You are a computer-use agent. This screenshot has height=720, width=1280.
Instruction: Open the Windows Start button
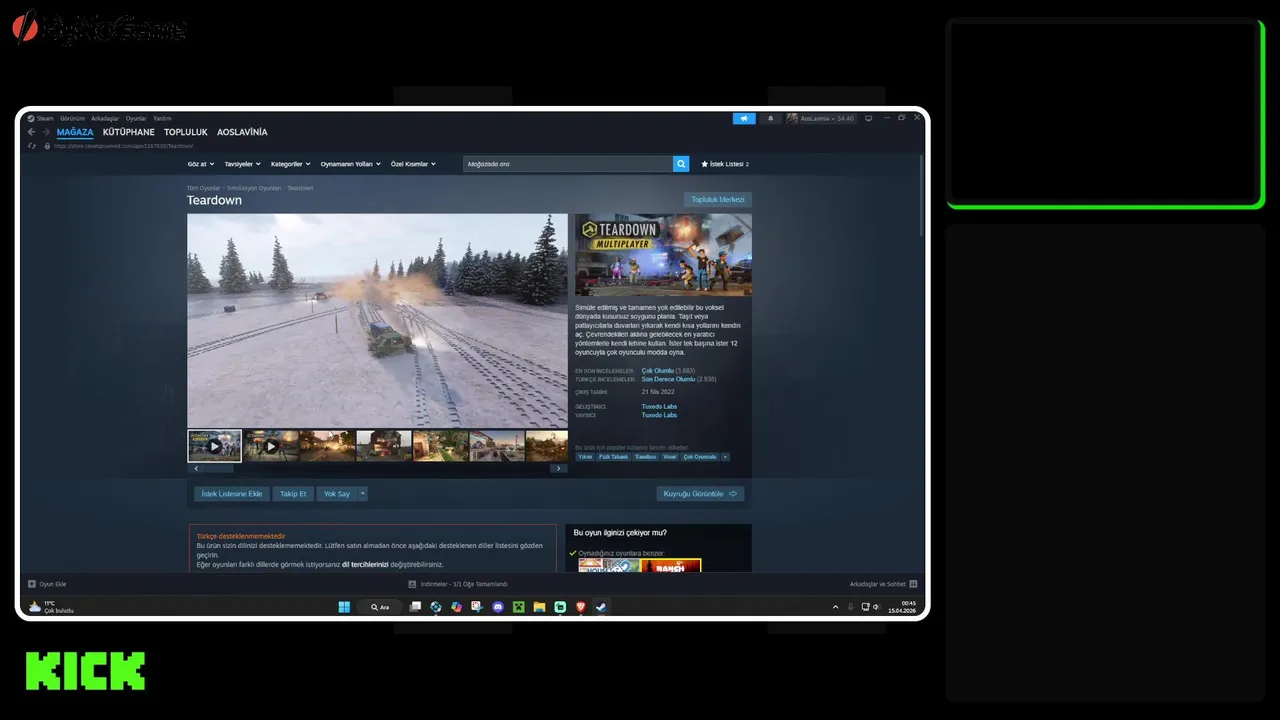pyautogui.click(x=344, y=607)
